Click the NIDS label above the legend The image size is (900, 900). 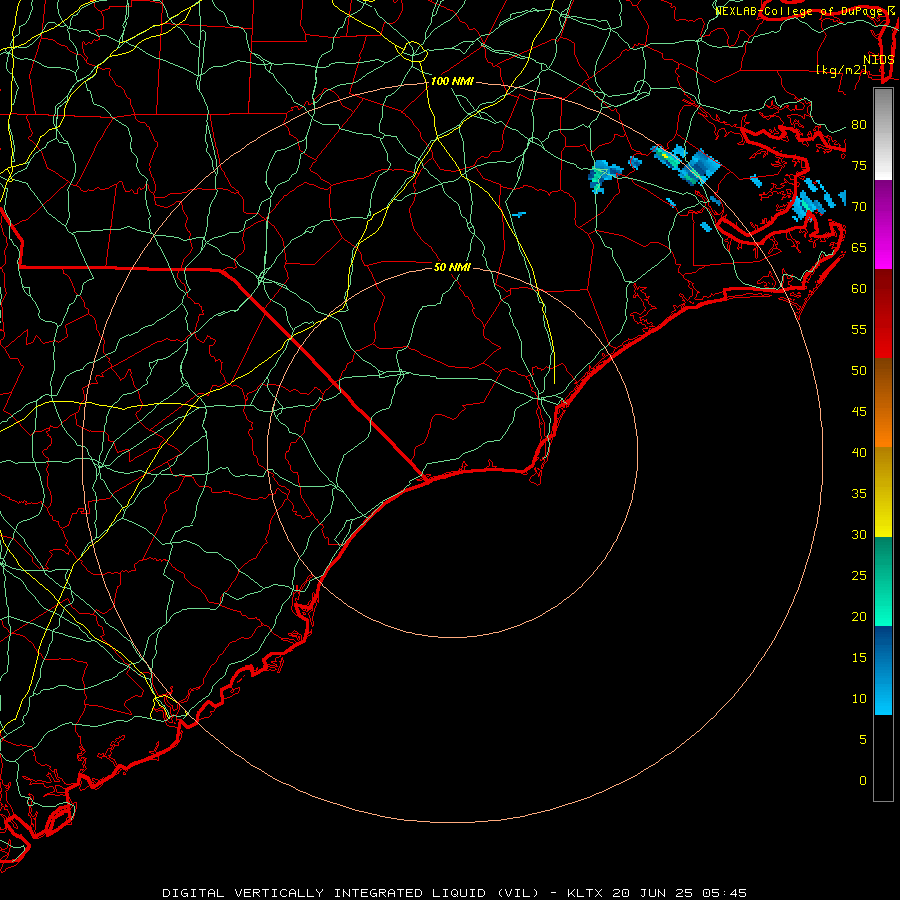(879, 60)
